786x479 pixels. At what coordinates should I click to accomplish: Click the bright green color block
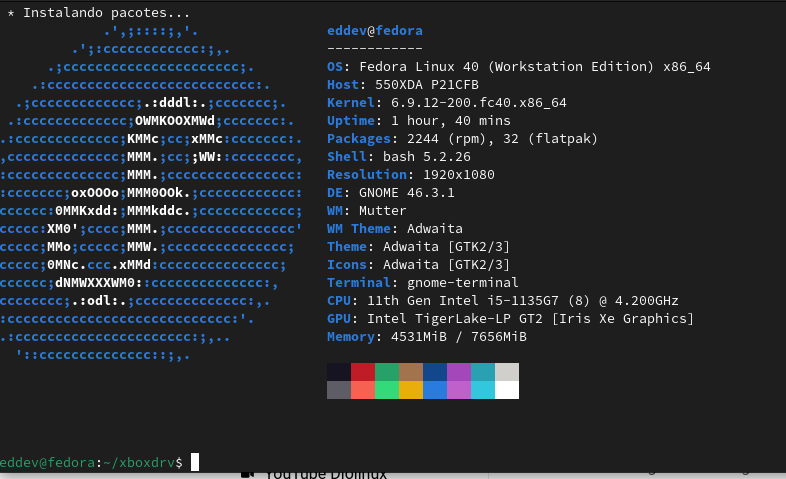point(387,390)
